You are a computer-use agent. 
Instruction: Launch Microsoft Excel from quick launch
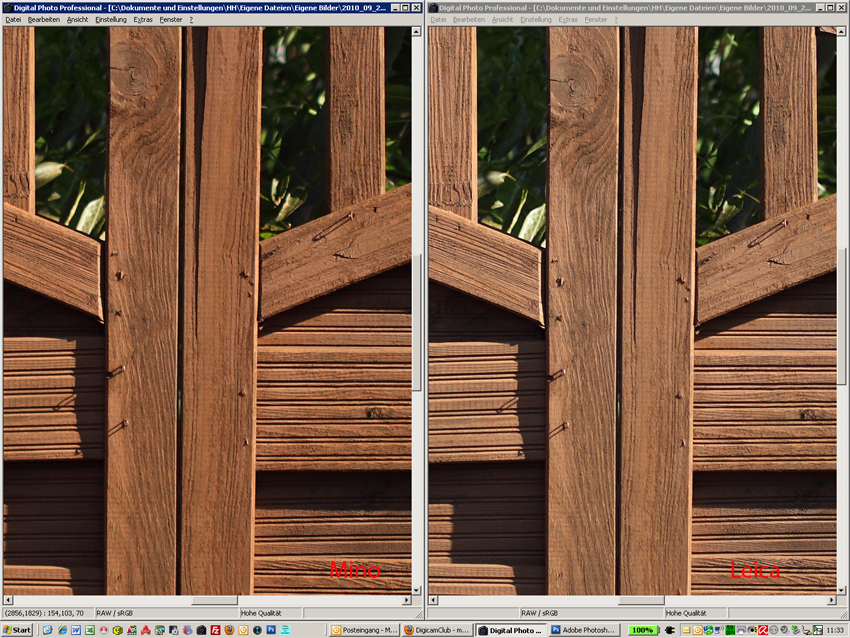90,630
